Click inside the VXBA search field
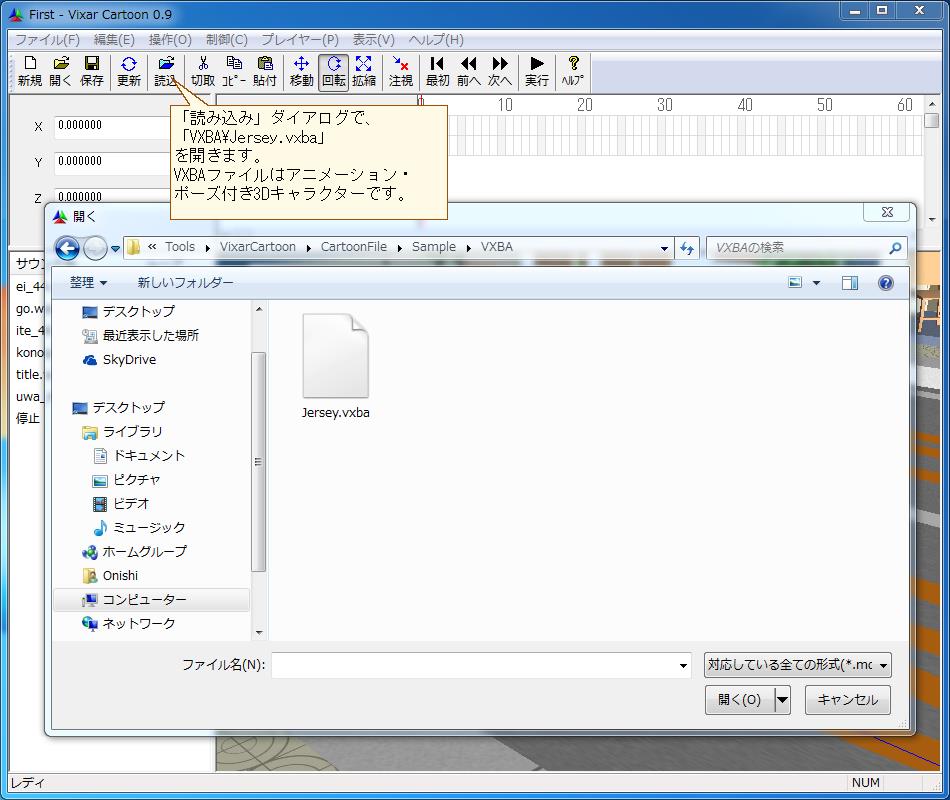 pyautogui.click(x=800, y=248)
